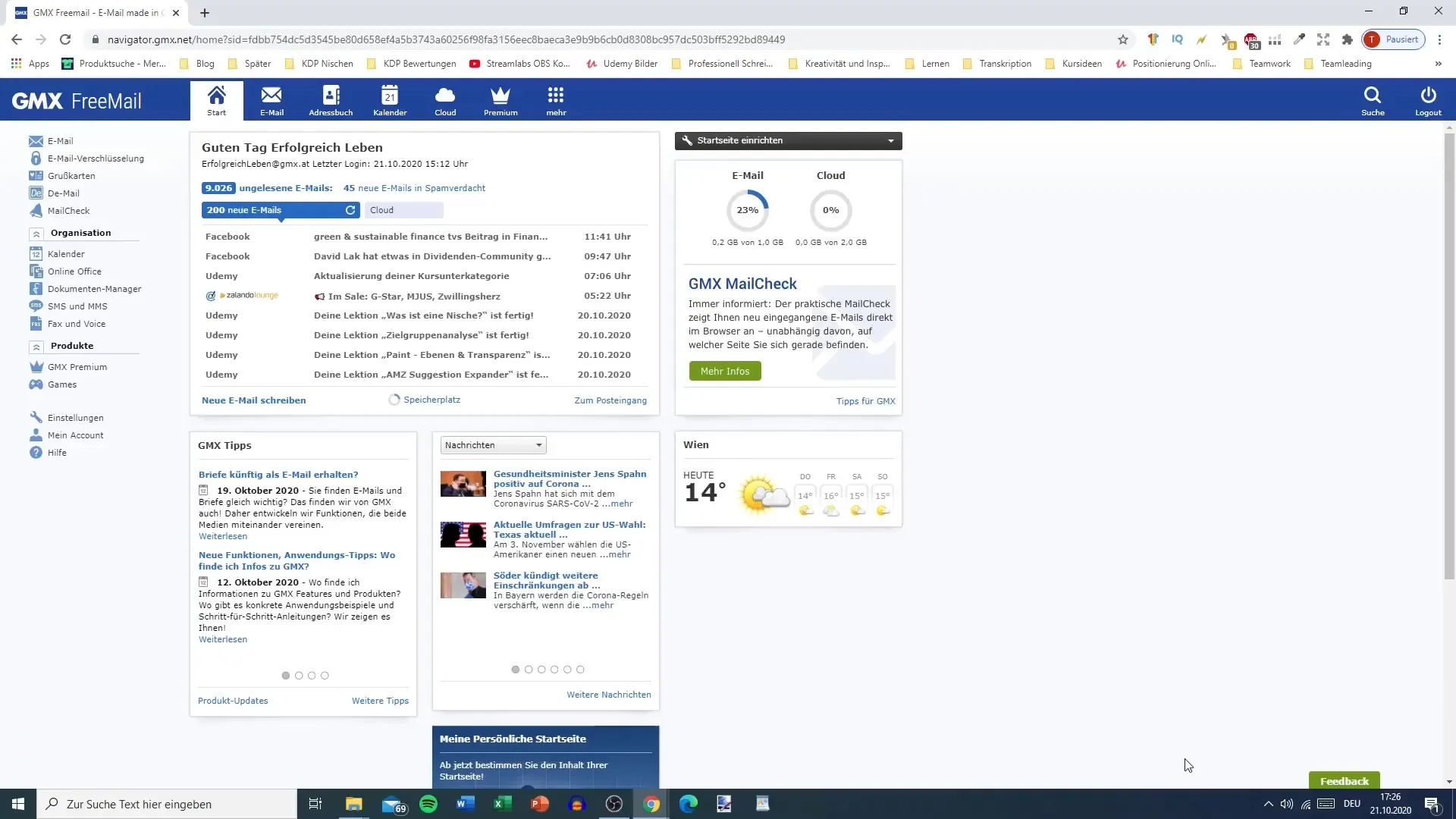1456x819 pixels.
Task: Click the Zum Posteingang link
Action: coord(610,400)
